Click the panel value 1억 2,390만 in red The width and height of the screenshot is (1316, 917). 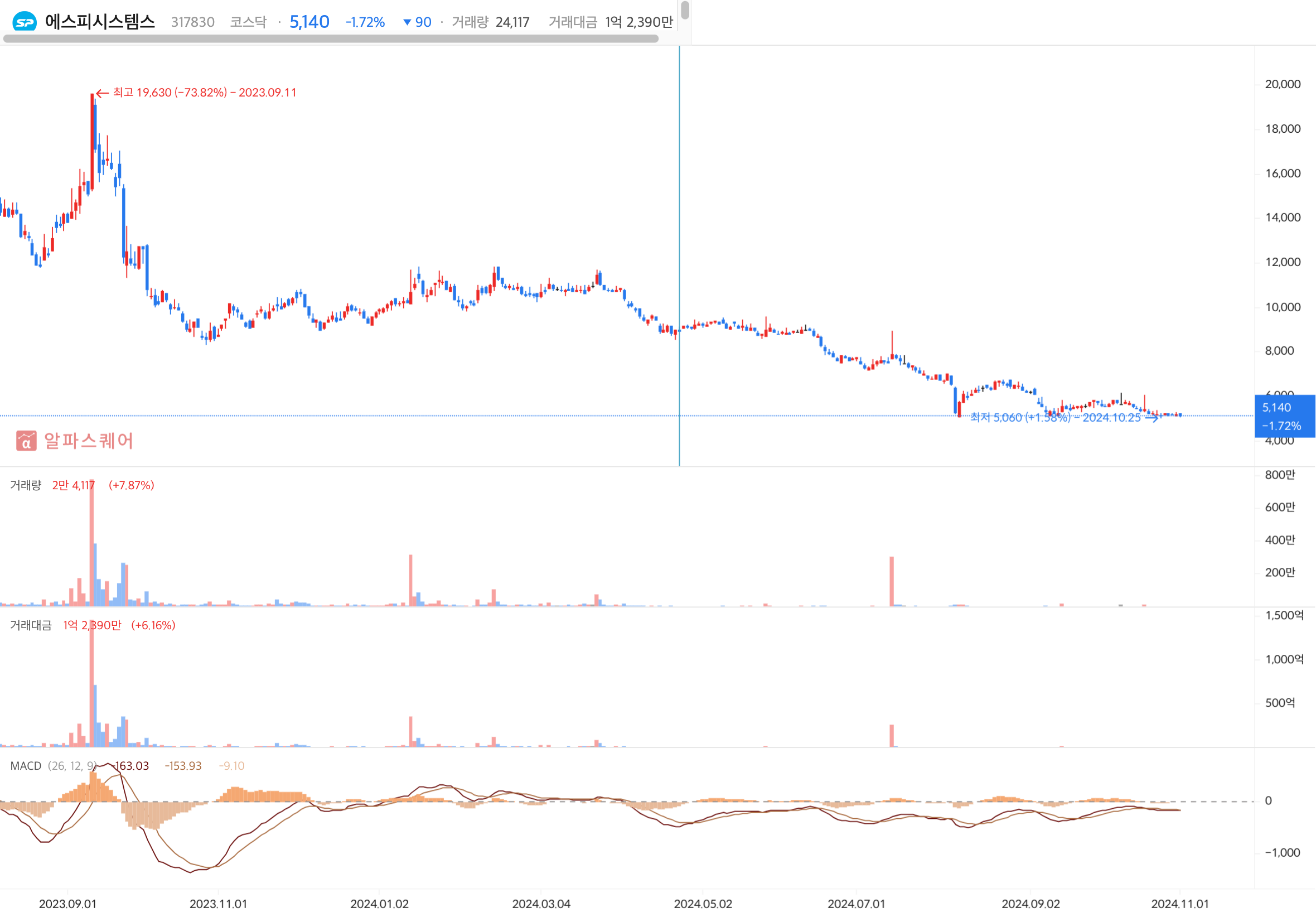92,625
